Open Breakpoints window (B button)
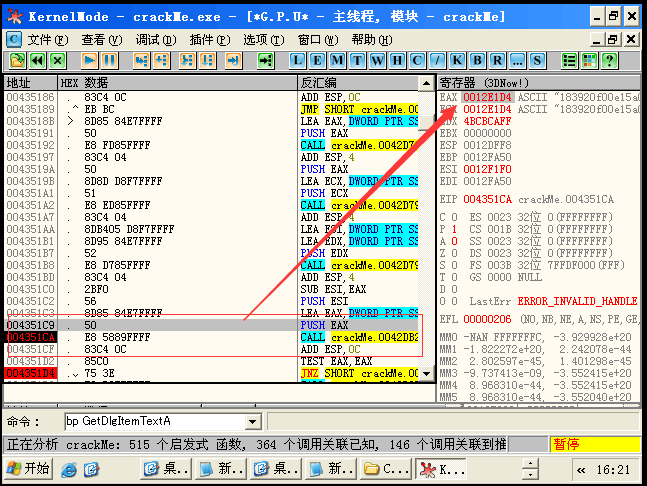The width and height of the screenshot is (647, 486). [x=477, y=61]
